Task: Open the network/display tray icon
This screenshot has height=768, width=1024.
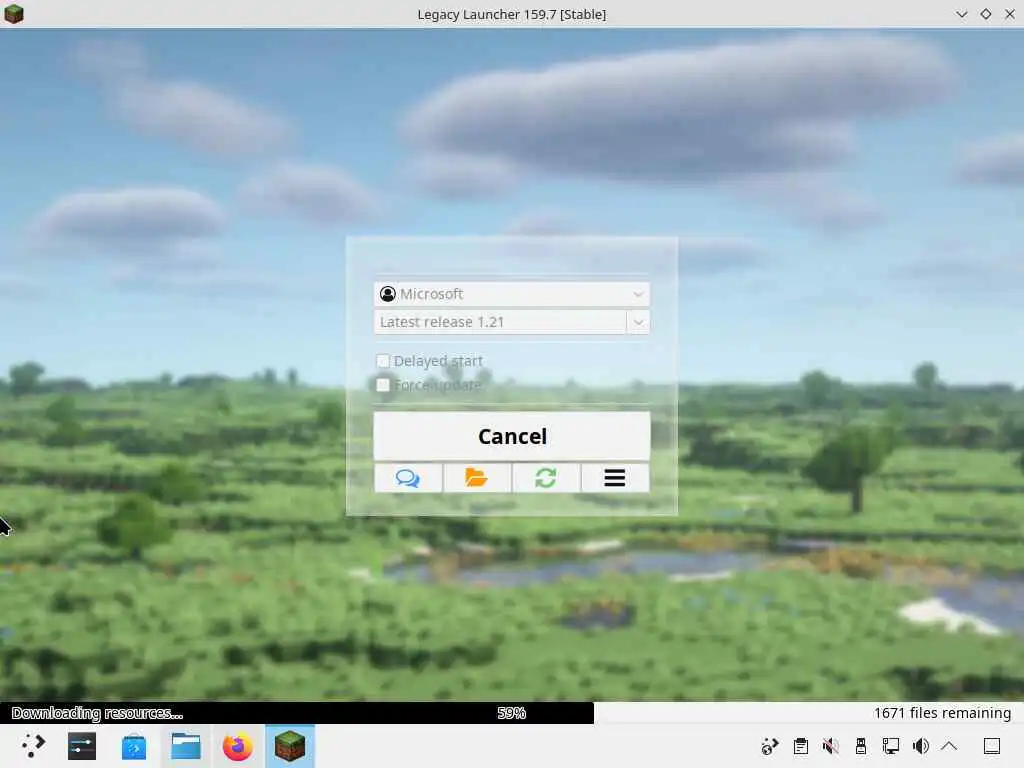Action: coord(891,746)
